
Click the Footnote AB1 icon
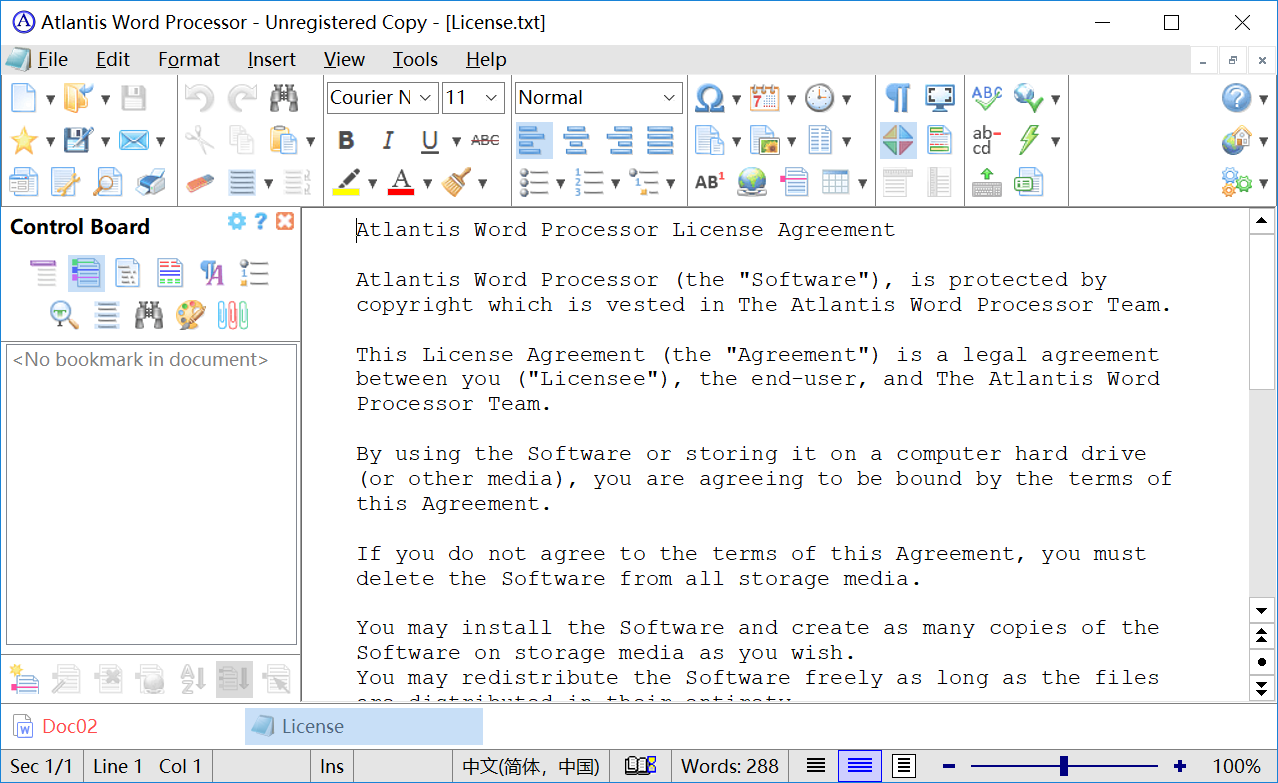709,182
